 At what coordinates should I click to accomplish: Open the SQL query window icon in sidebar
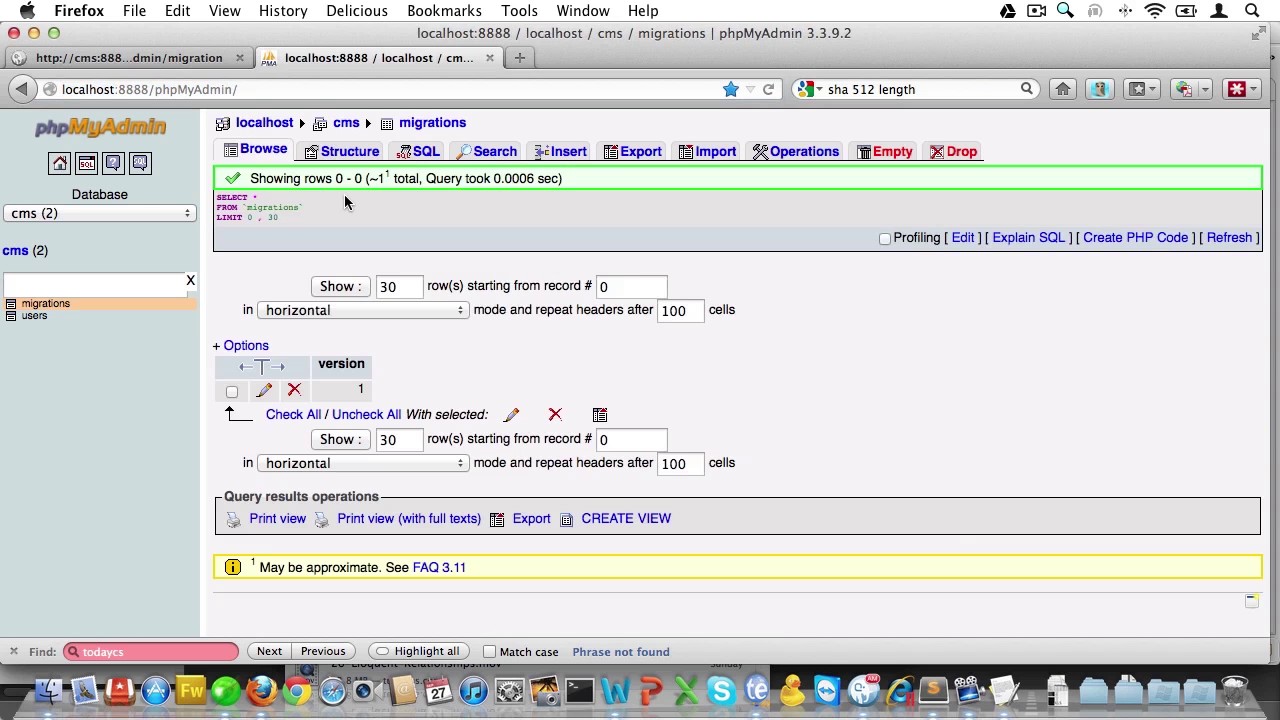87,163
